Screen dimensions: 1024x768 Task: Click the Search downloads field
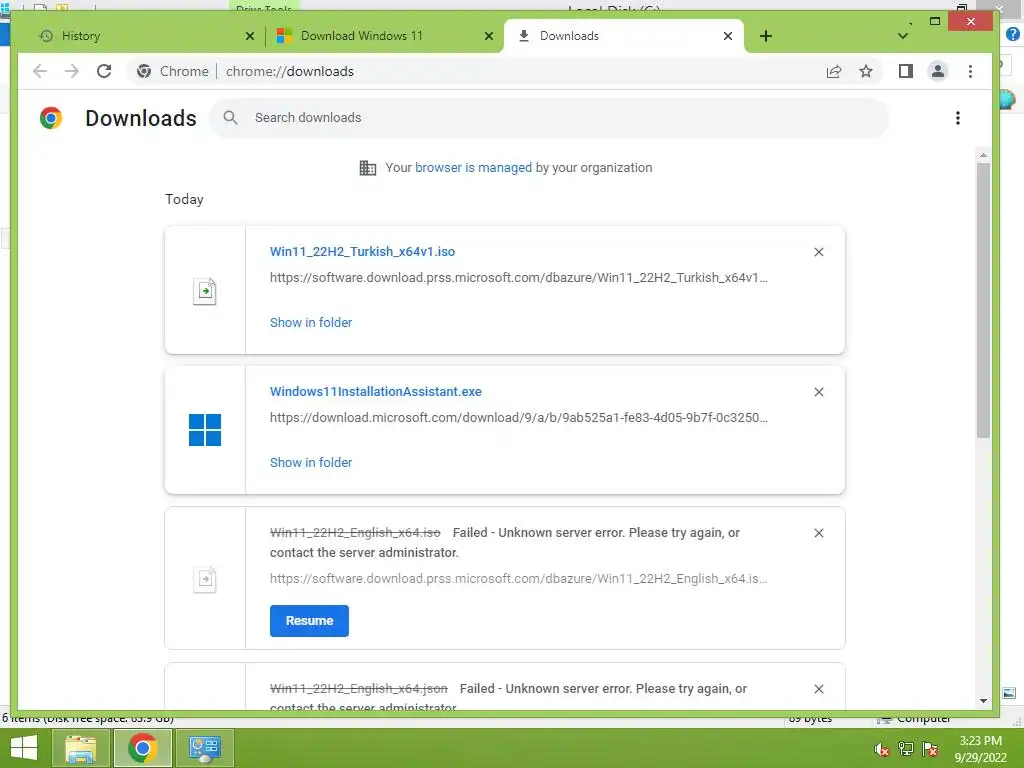(549, 118)
